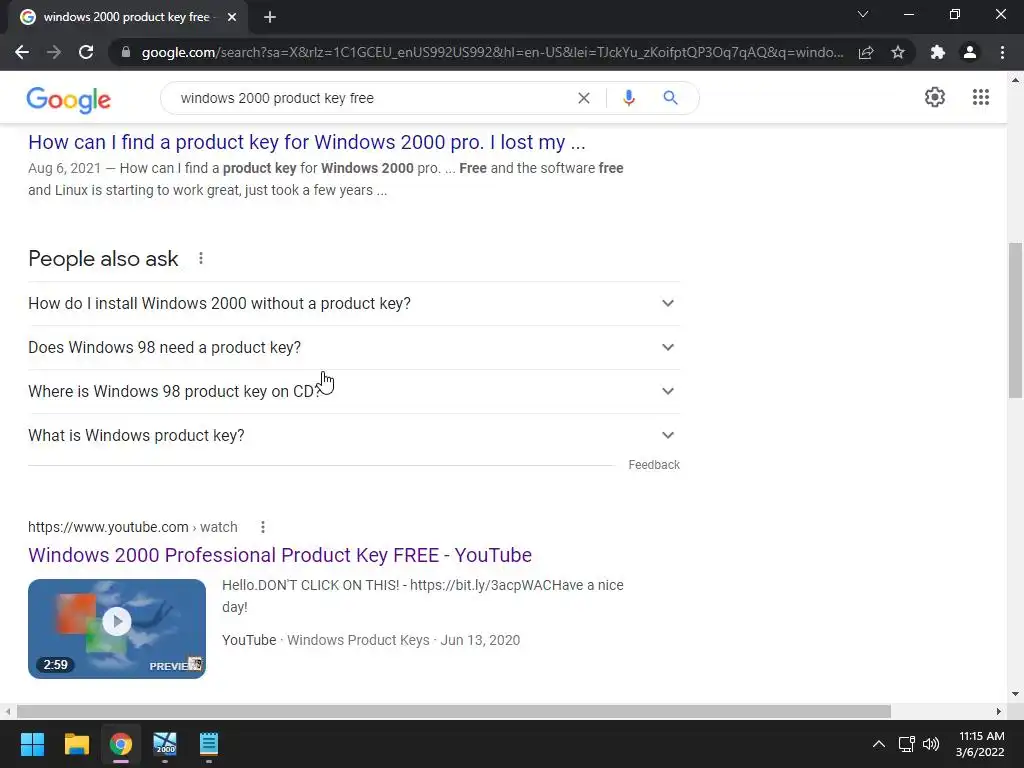Open 'How can I find a product key' result
This screenshot has height=768, width=1024.
coord(306,142)
